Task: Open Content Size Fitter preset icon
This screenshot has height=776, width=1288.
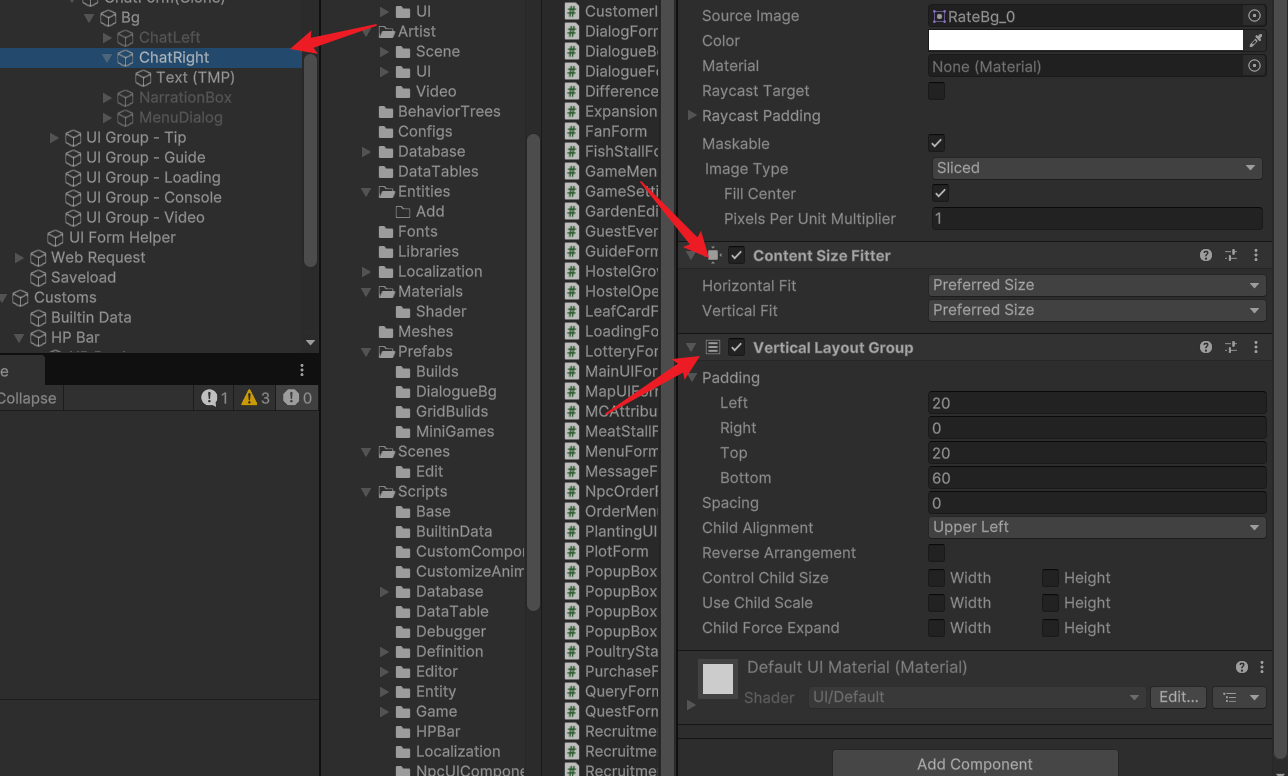Action: tap(1231, 256)
